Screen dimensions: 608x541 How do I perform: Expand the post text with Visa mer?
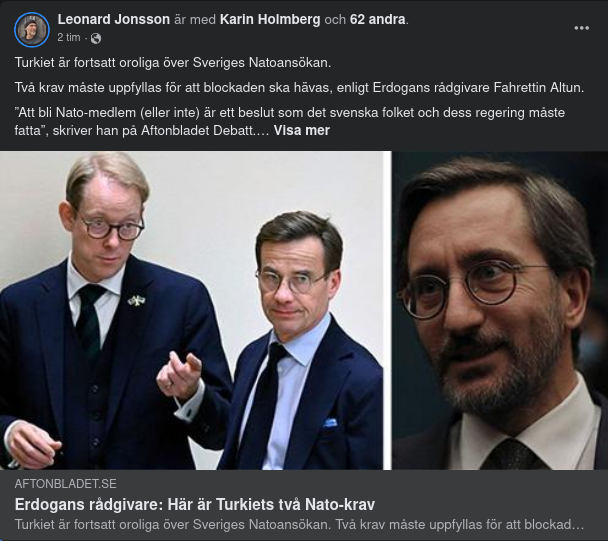point(302,130)
